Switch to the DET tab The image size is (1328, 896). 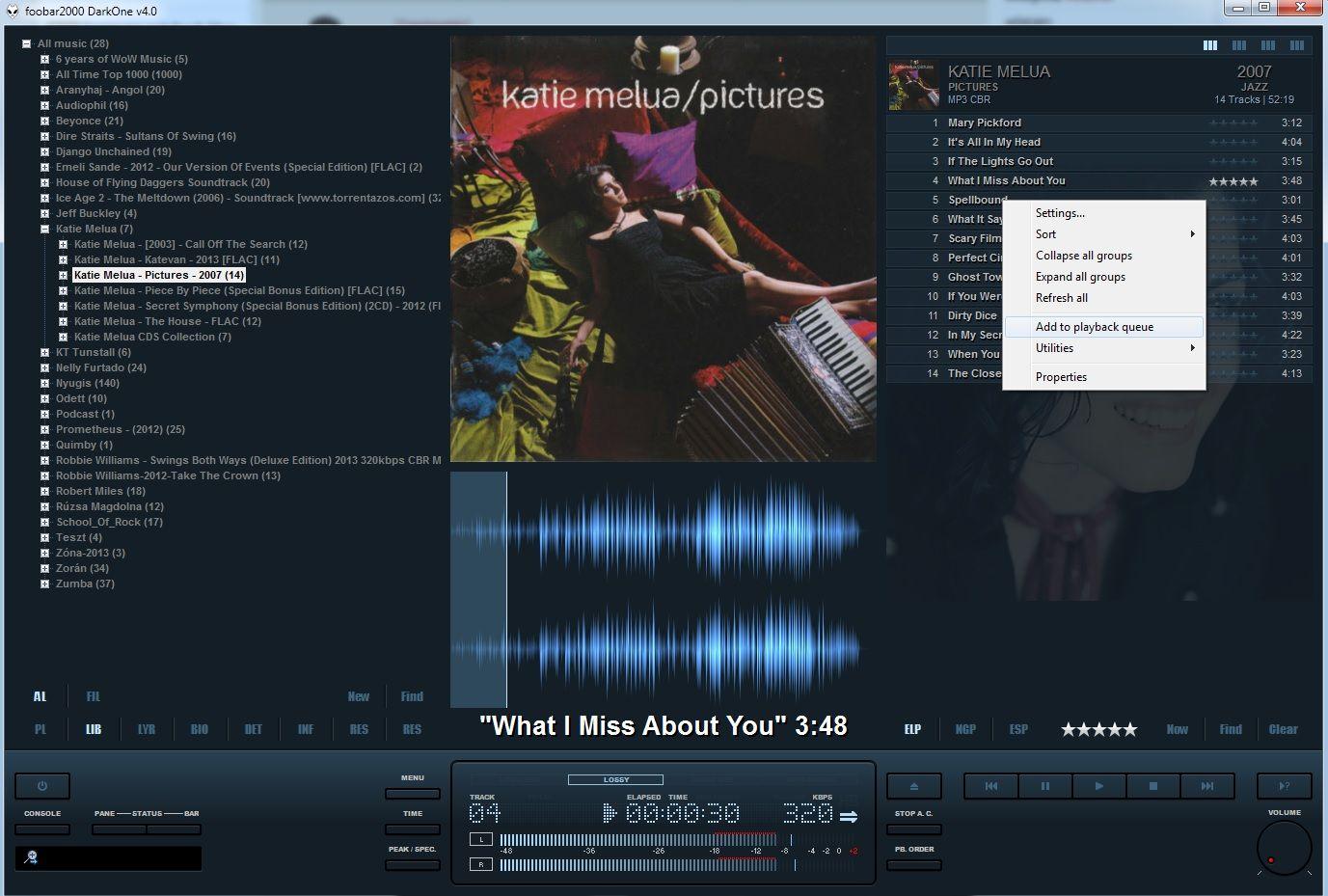pyautogui.click(x=253, y=729)
